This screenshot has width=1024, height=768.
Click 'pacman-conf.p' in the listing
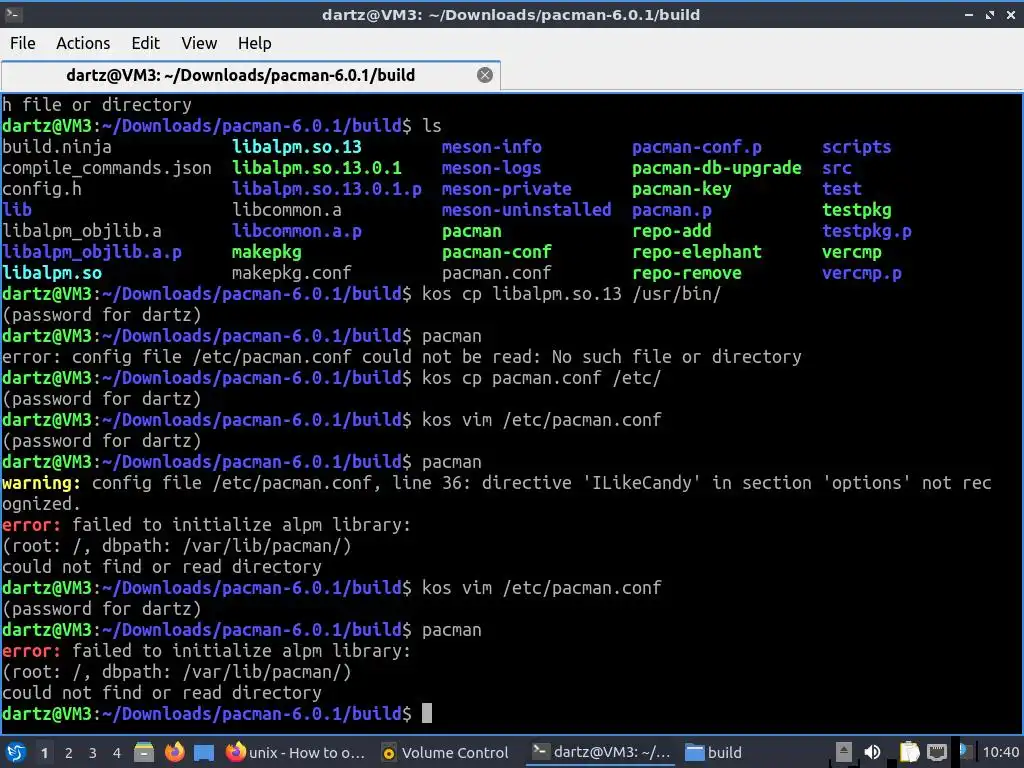click(697, 147)
